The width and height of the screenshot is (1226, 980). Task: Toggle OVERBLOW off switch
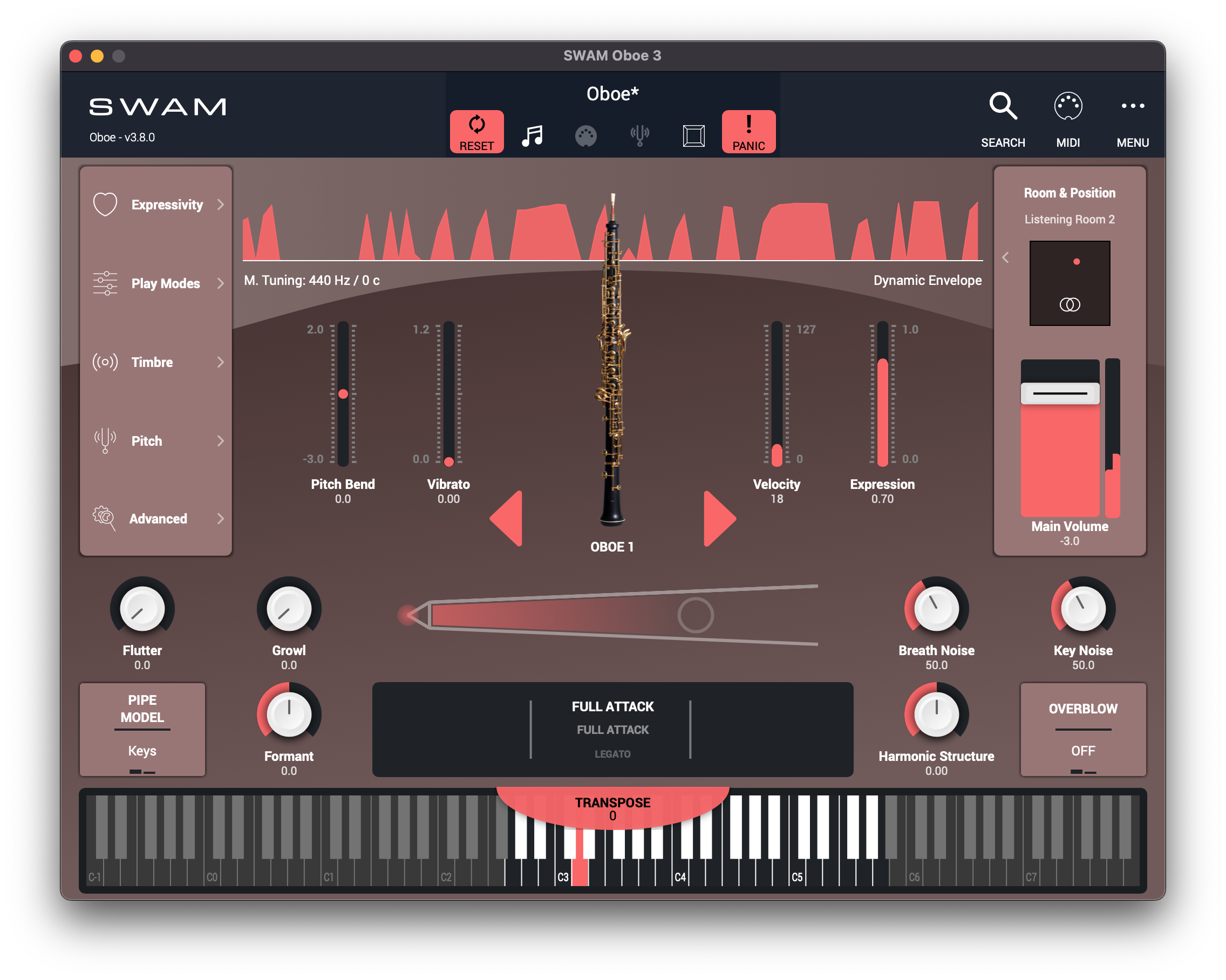tap(1082, 751)
